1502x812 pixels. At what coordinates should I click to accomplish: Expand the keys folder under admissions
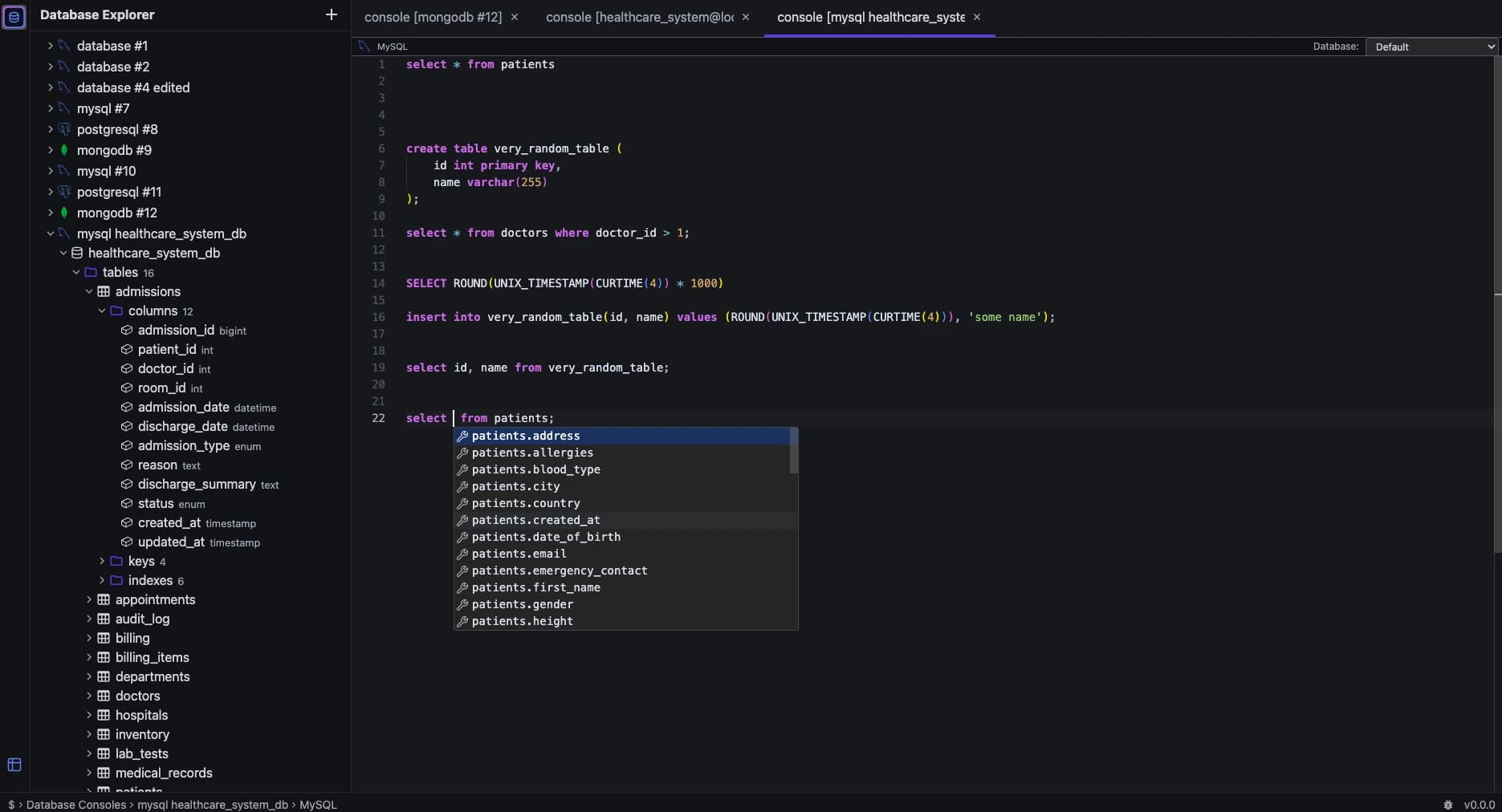[x=101, y=561]
